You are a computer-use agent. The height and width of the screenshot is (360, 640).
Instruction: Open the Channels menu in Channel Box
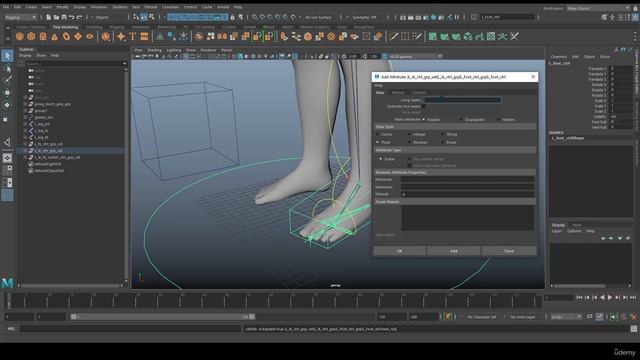(559, 57)
